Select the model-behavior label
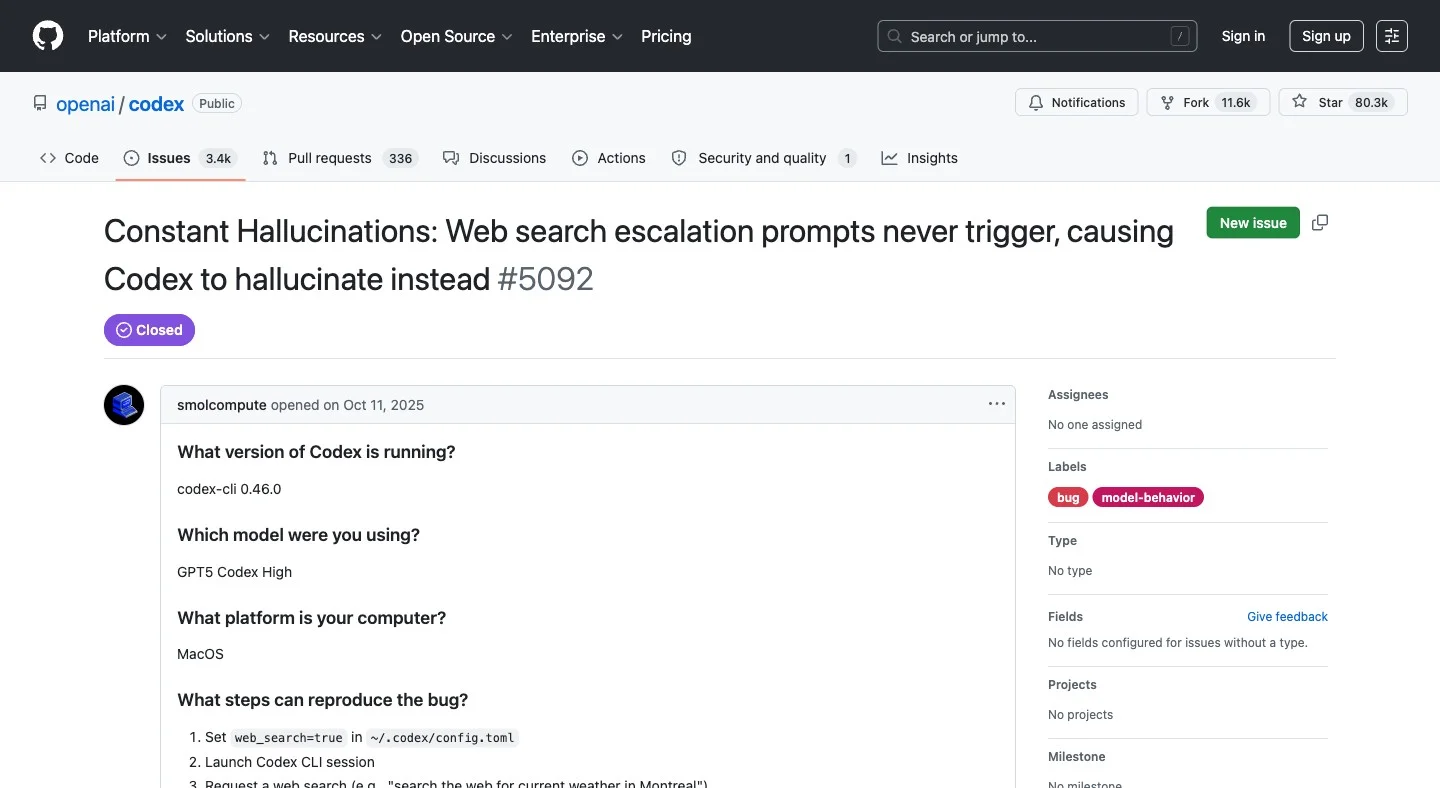The image size is (1440, 788). [x=1148, y=497]
